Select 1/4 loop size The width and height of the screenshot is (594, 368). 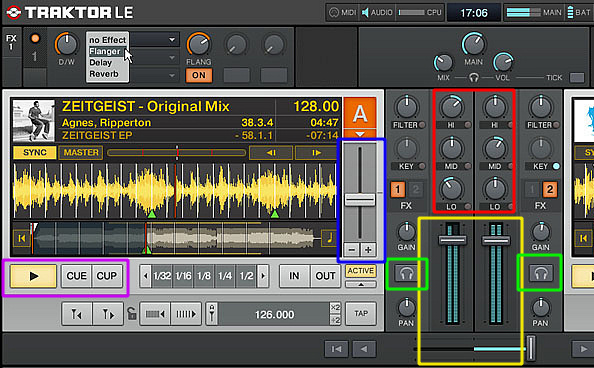click(225, 276)
